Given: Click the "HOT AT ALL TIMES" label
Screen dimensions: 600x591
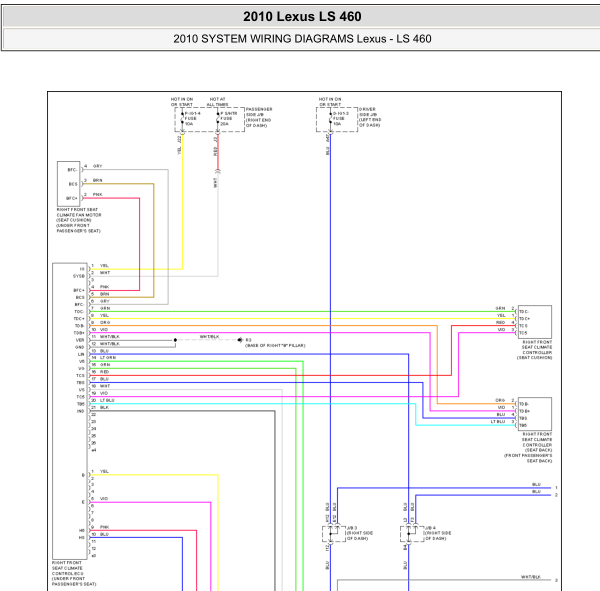Looking at the screenshot, I should (217, 102).
